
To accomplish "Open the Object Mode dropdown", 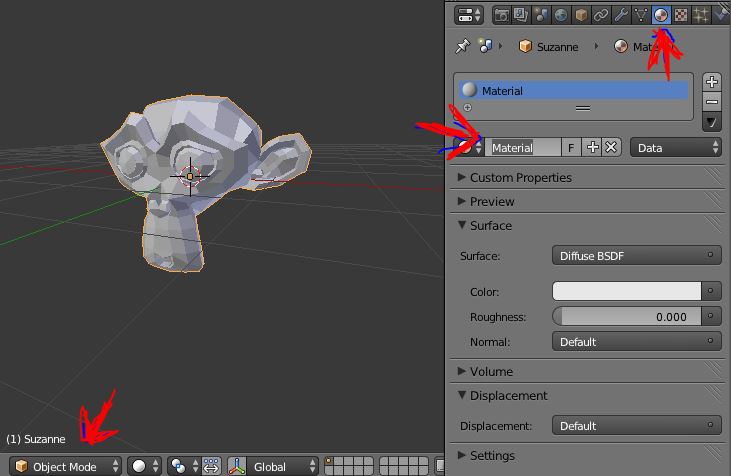I will 65,466.
